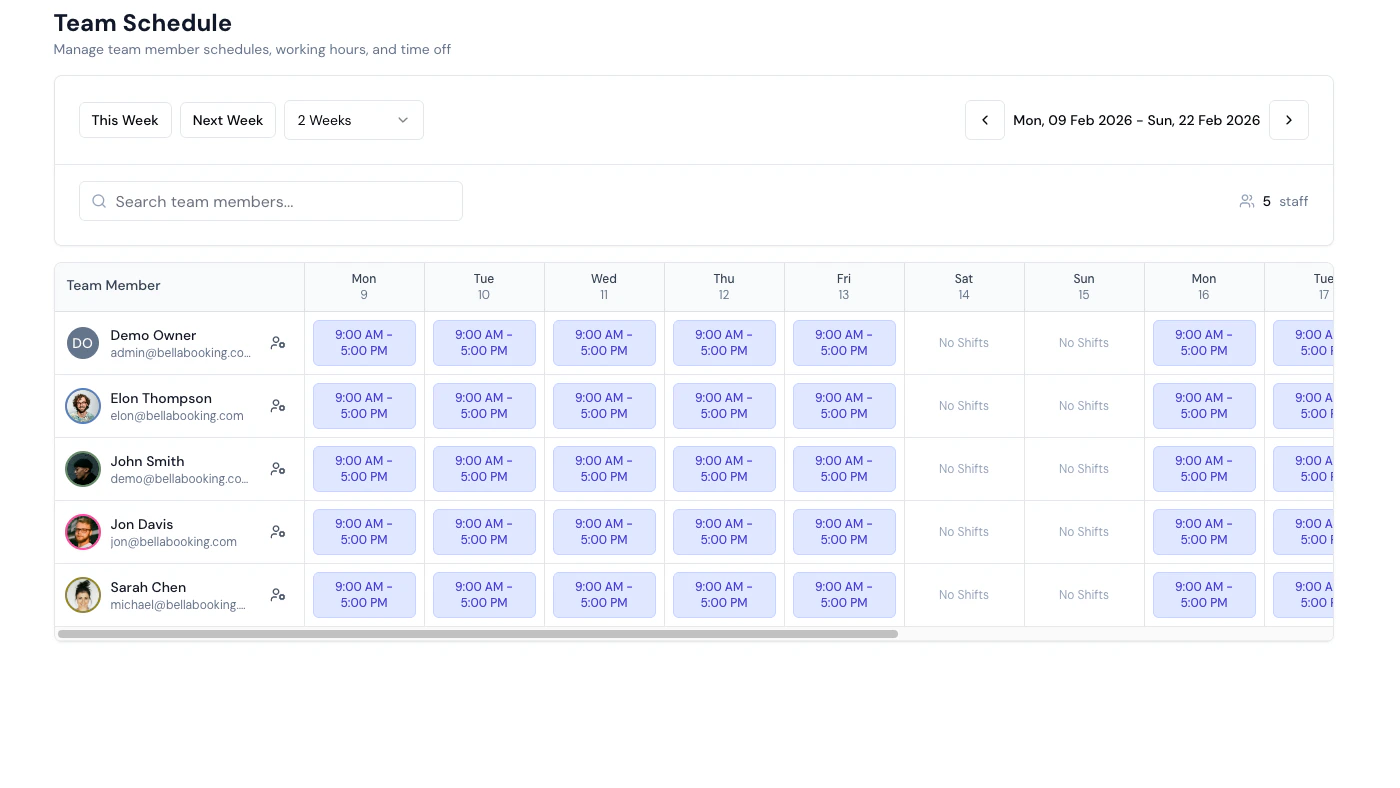Click Sarah Chen's staff settings icon
Screen dimensions: 1400x788
tap(277, 594)
